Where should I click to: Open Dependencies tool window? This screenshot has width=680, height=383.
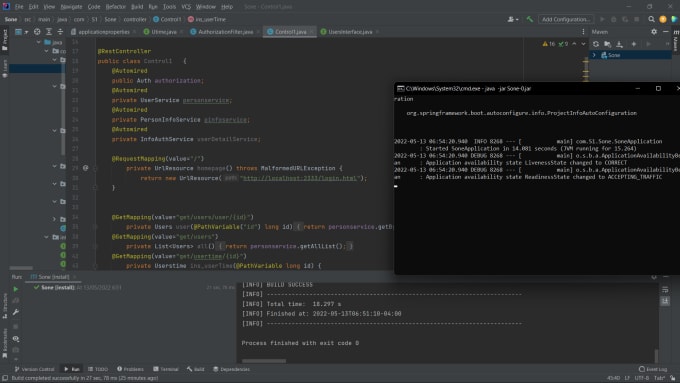(x=232, y=369)
